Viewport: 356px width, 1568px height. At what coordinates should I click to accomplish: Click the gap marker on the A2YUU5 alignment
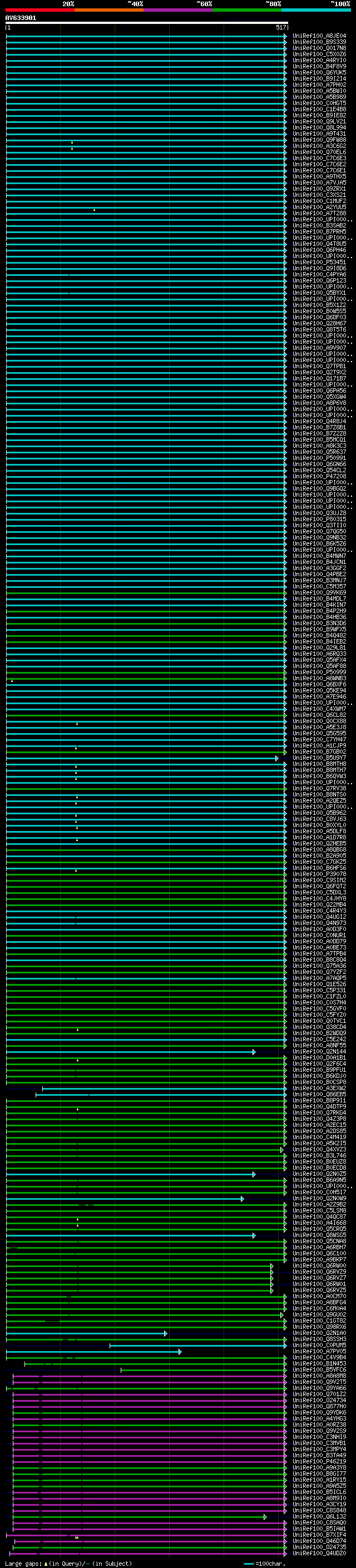click(x=95, y=209)
